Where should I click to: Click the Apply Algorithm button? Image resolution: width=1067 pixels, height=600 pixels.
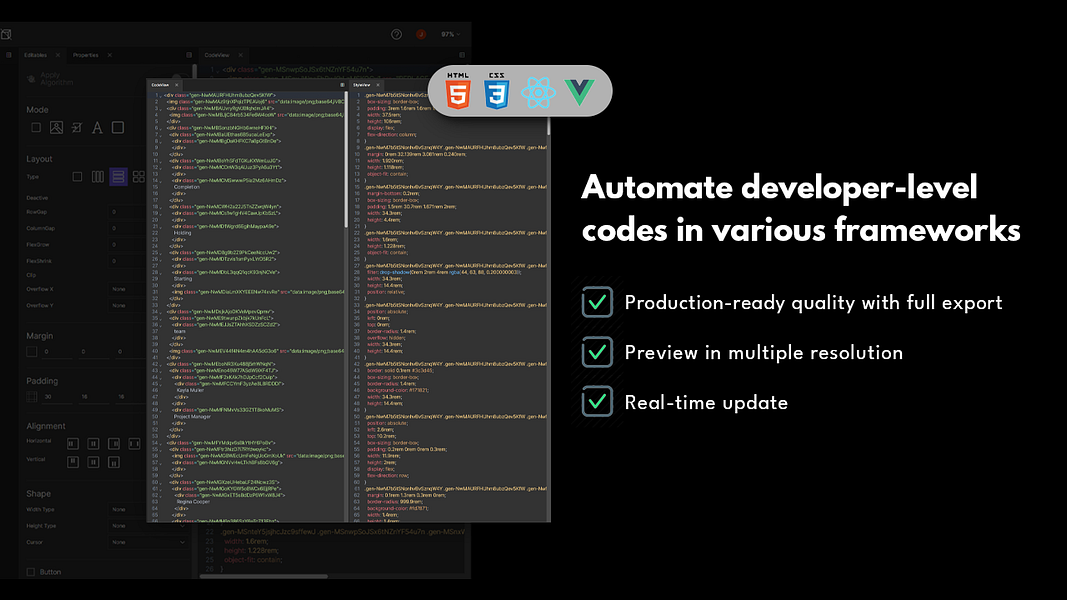pos(57,78)
